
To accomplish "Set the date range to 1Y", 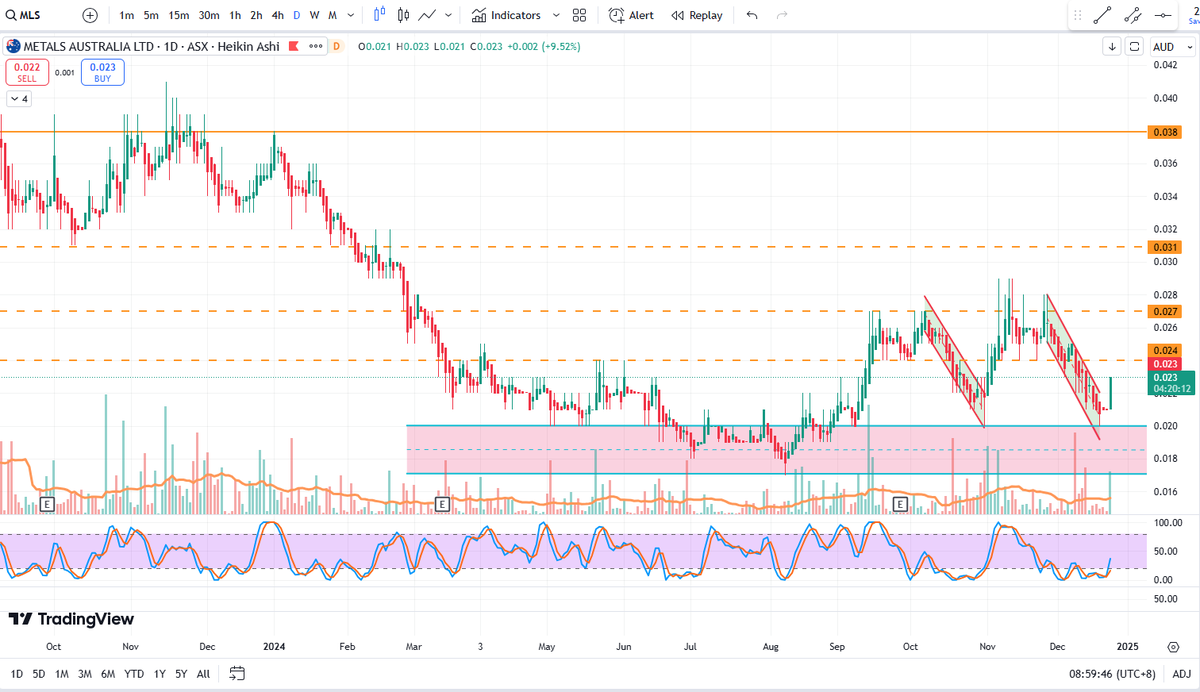I will coord(160,673).
